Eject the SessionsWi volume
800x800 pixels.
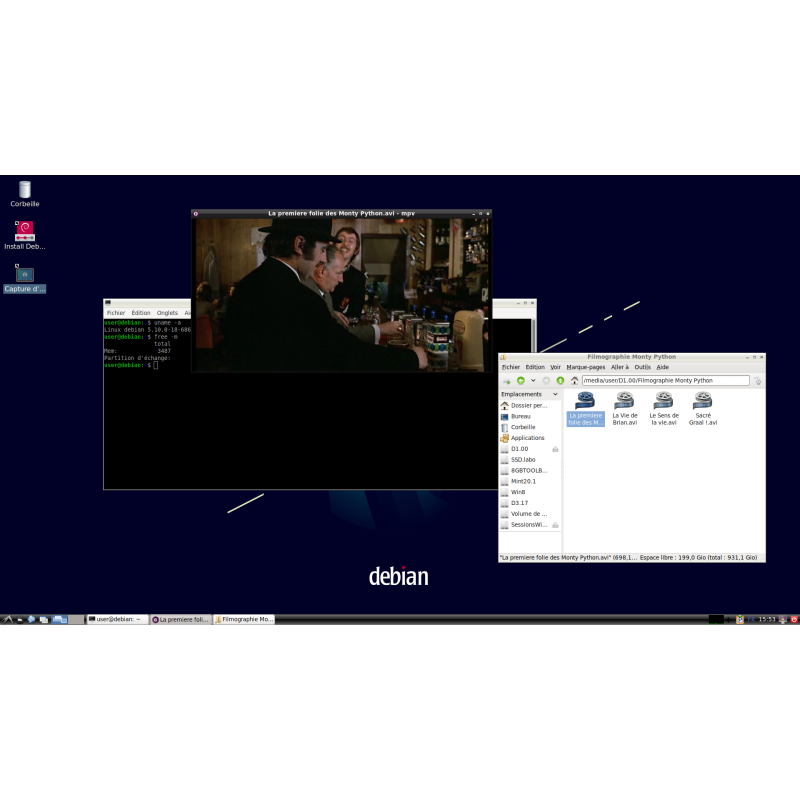point(555,525)
